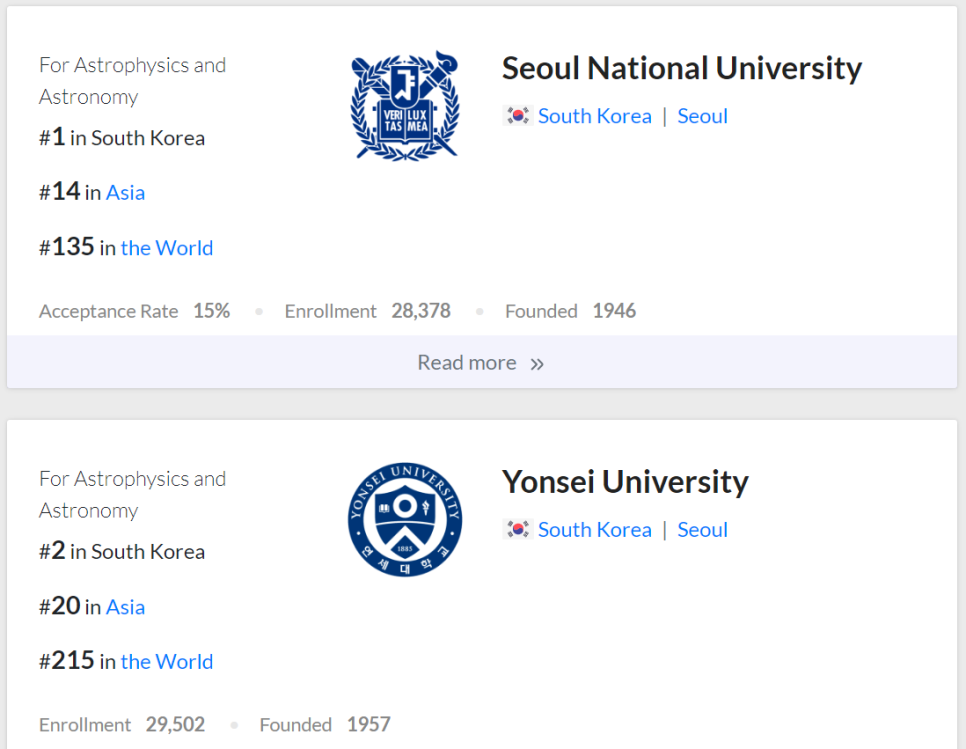Select the Founded 1946 value
Image resolution: width=966 pixels, height=749 pixels.
(614, 310)
